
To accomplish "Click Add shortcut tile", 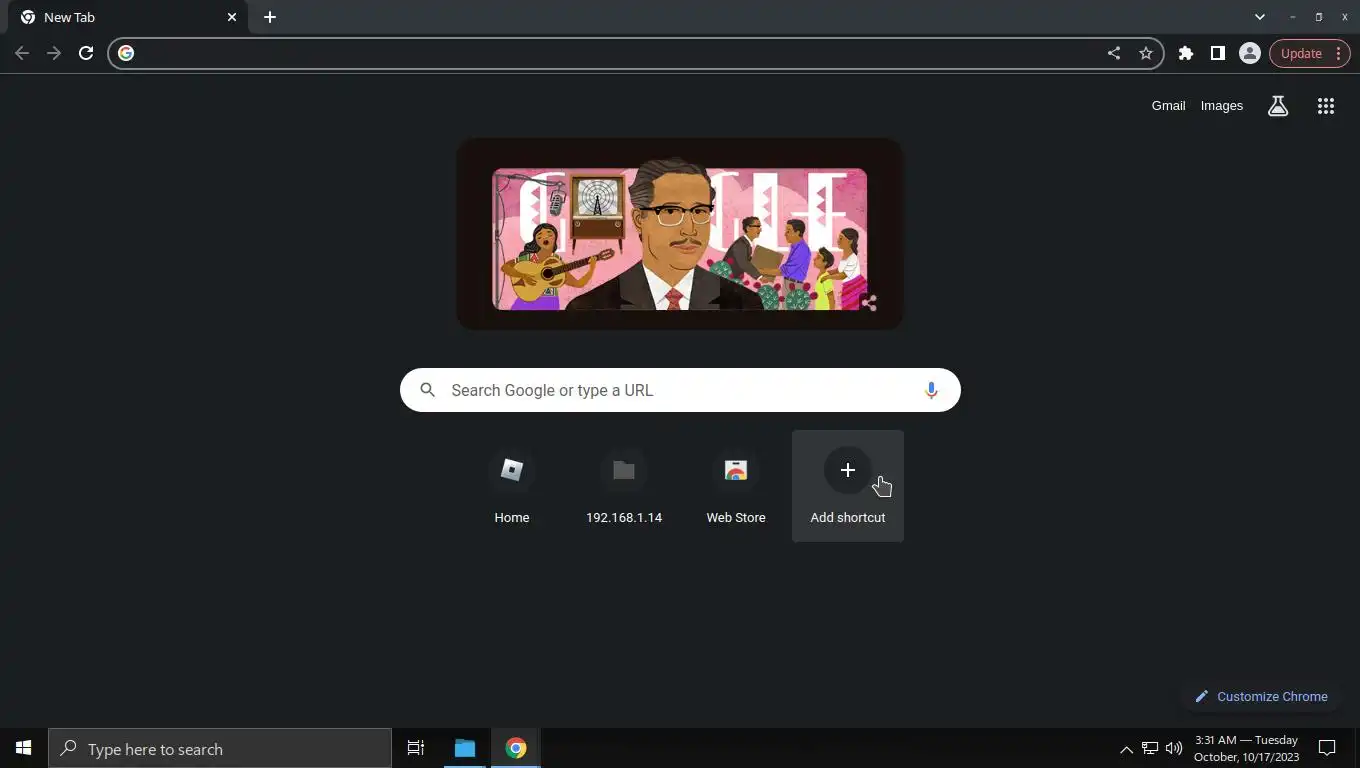I will click(x=848, y=487).
